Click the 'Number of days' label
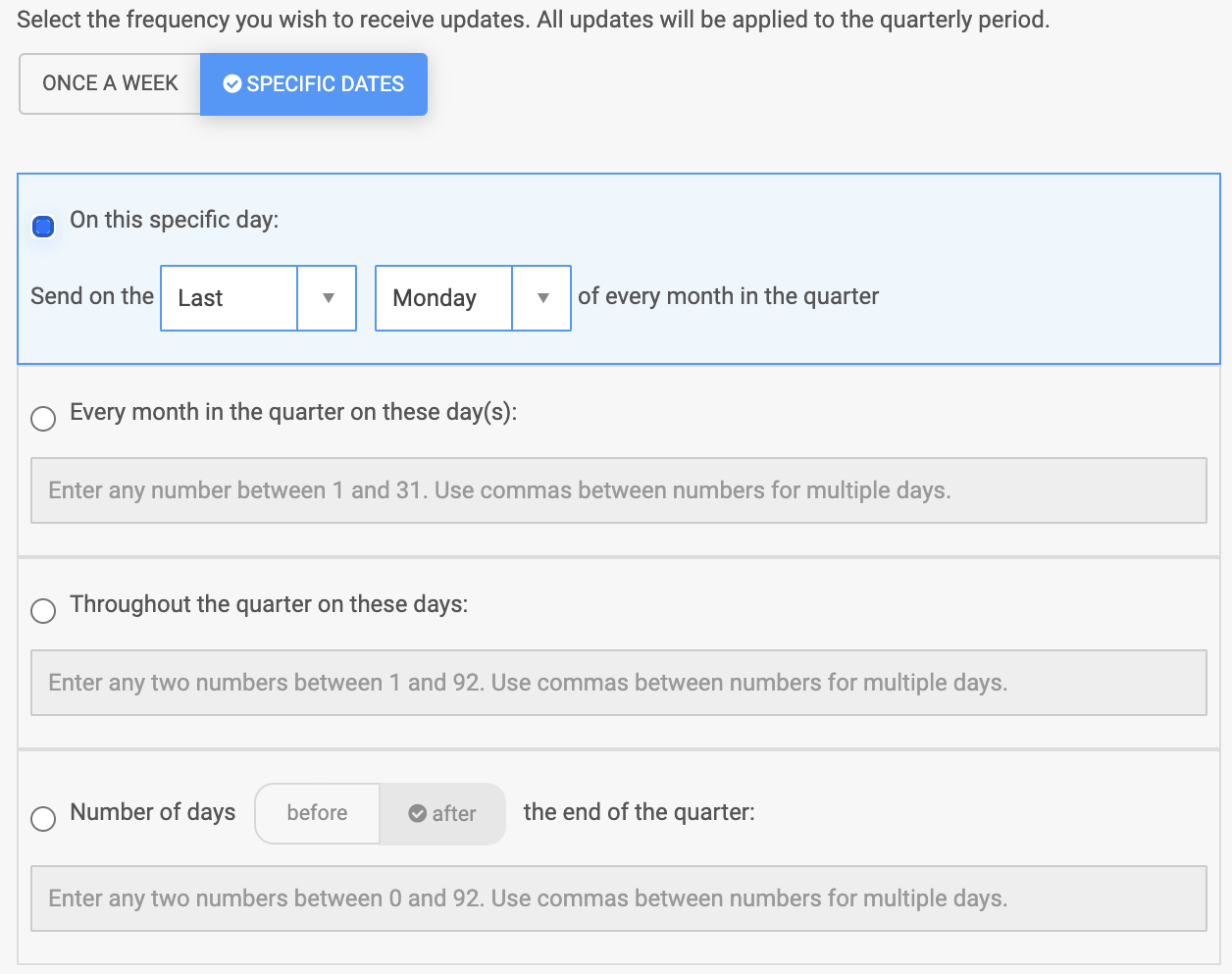The width and height of the screenshot is (1232, 974). [153, 812]
